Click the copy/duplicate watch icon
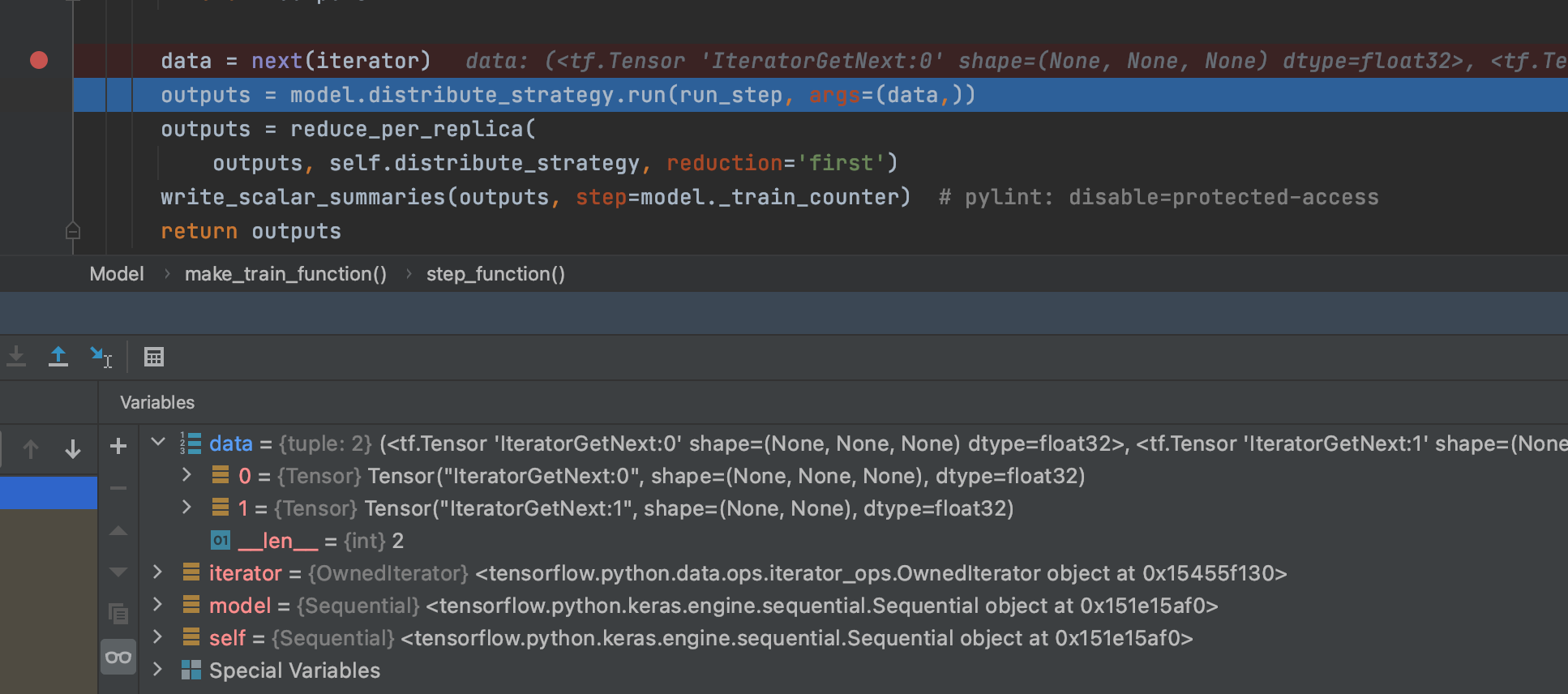The height and width of the screenshot is (694, 1568). pos(118,614)
